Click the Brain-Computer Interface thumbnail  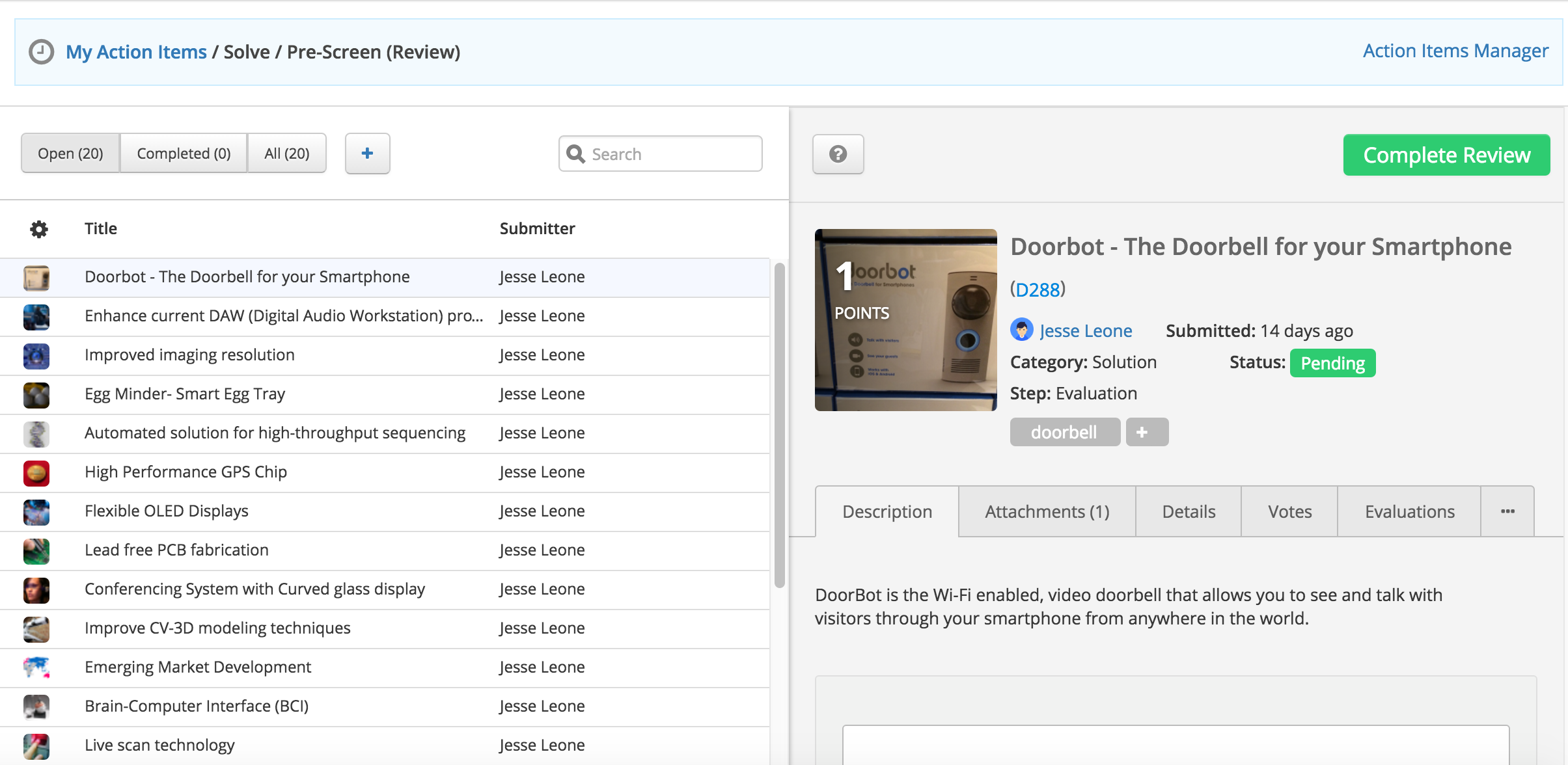point(36,707)
